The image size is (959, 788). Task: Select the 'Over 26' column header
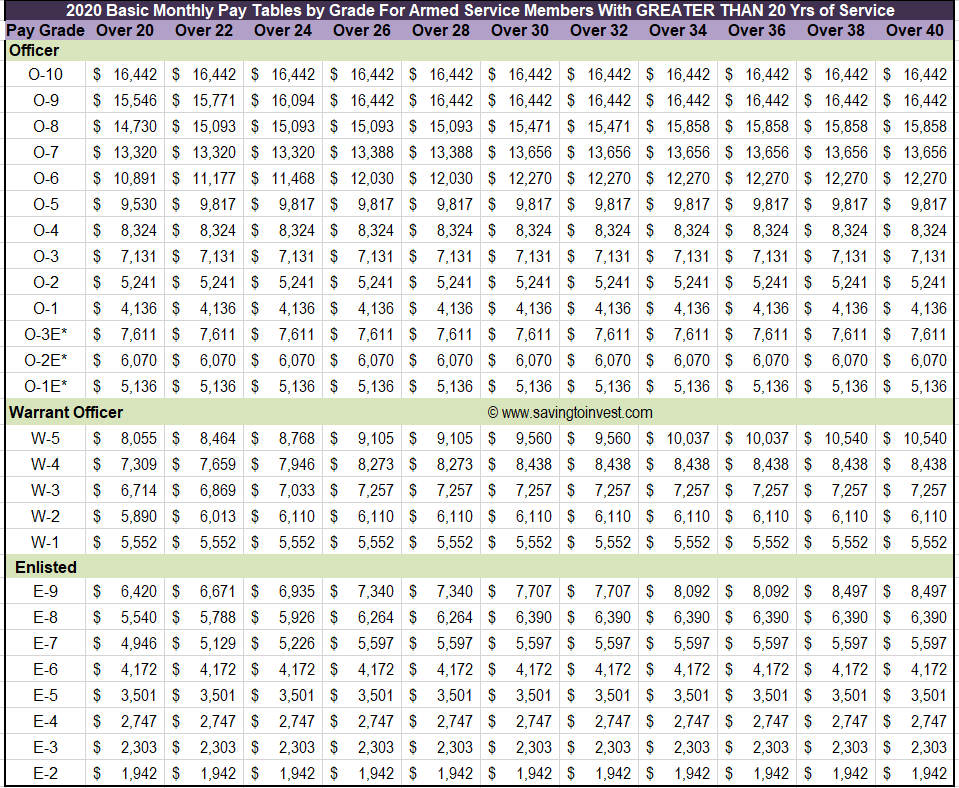click(x=361, y=31)
